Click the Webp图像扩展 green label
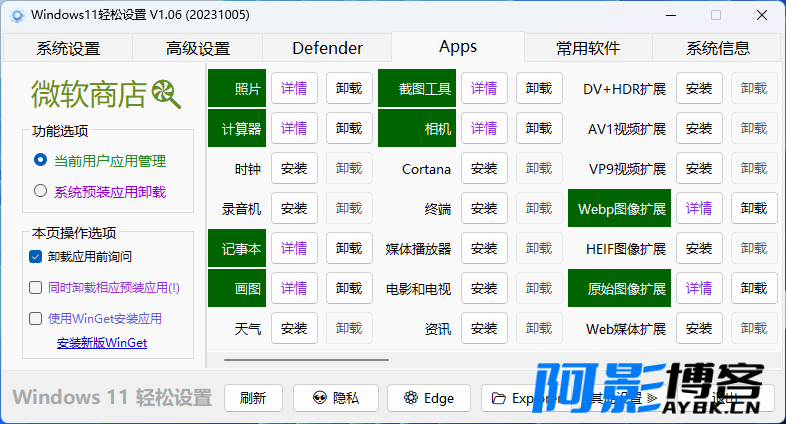Screen dimensions: 786x424 [619, 208]
